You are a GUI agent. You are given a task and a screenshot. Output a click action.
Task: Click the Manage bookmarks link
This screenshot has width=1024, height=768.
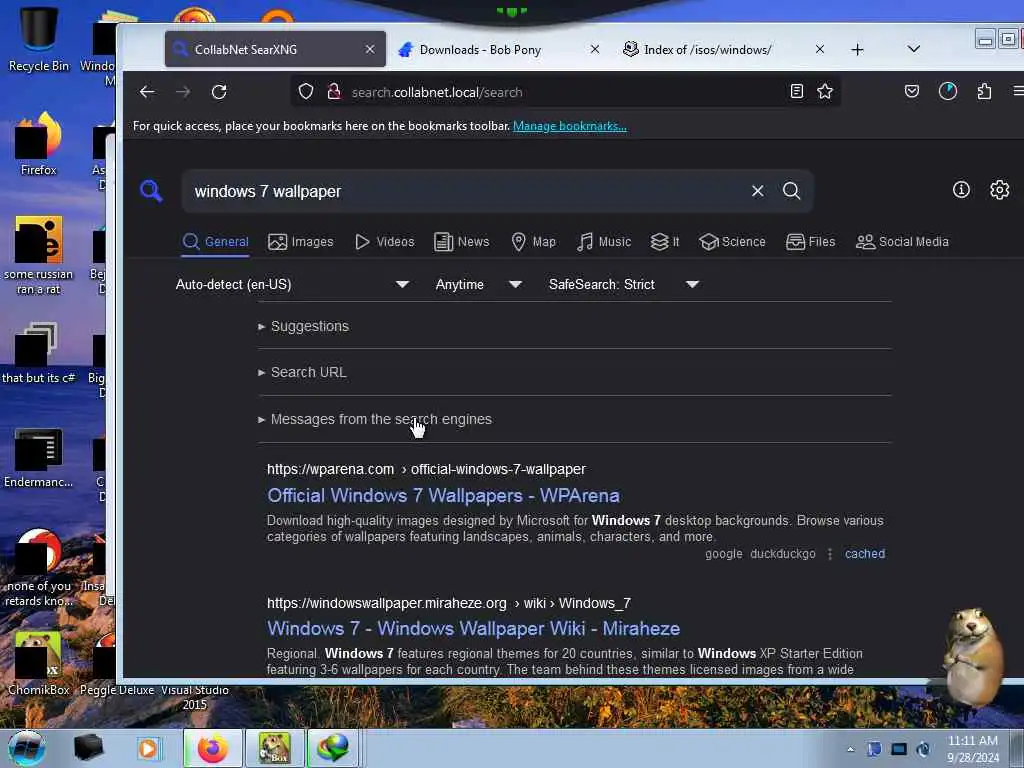point(569,126)
